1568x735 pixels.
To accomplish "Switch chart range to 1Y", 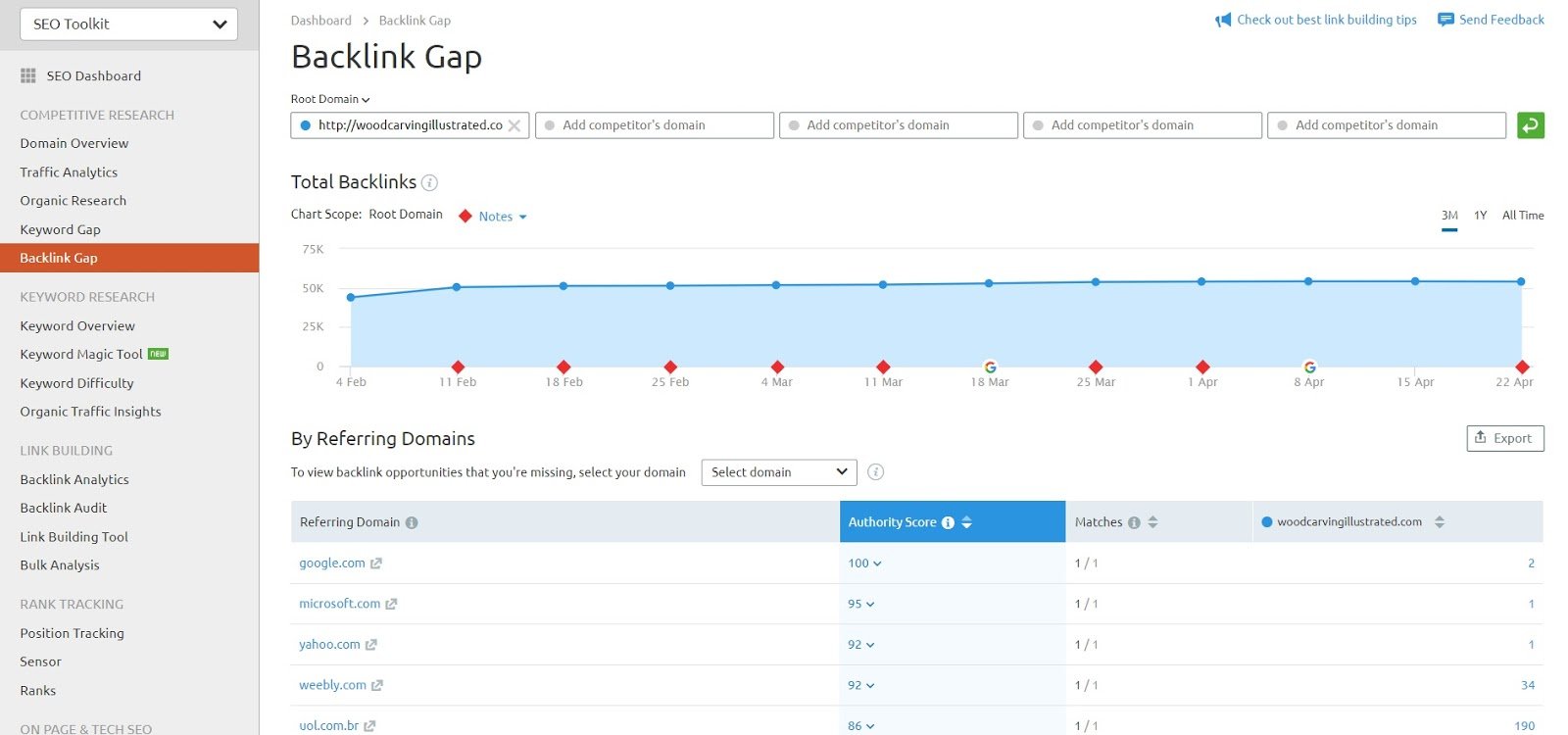I will coord(1481,216).
